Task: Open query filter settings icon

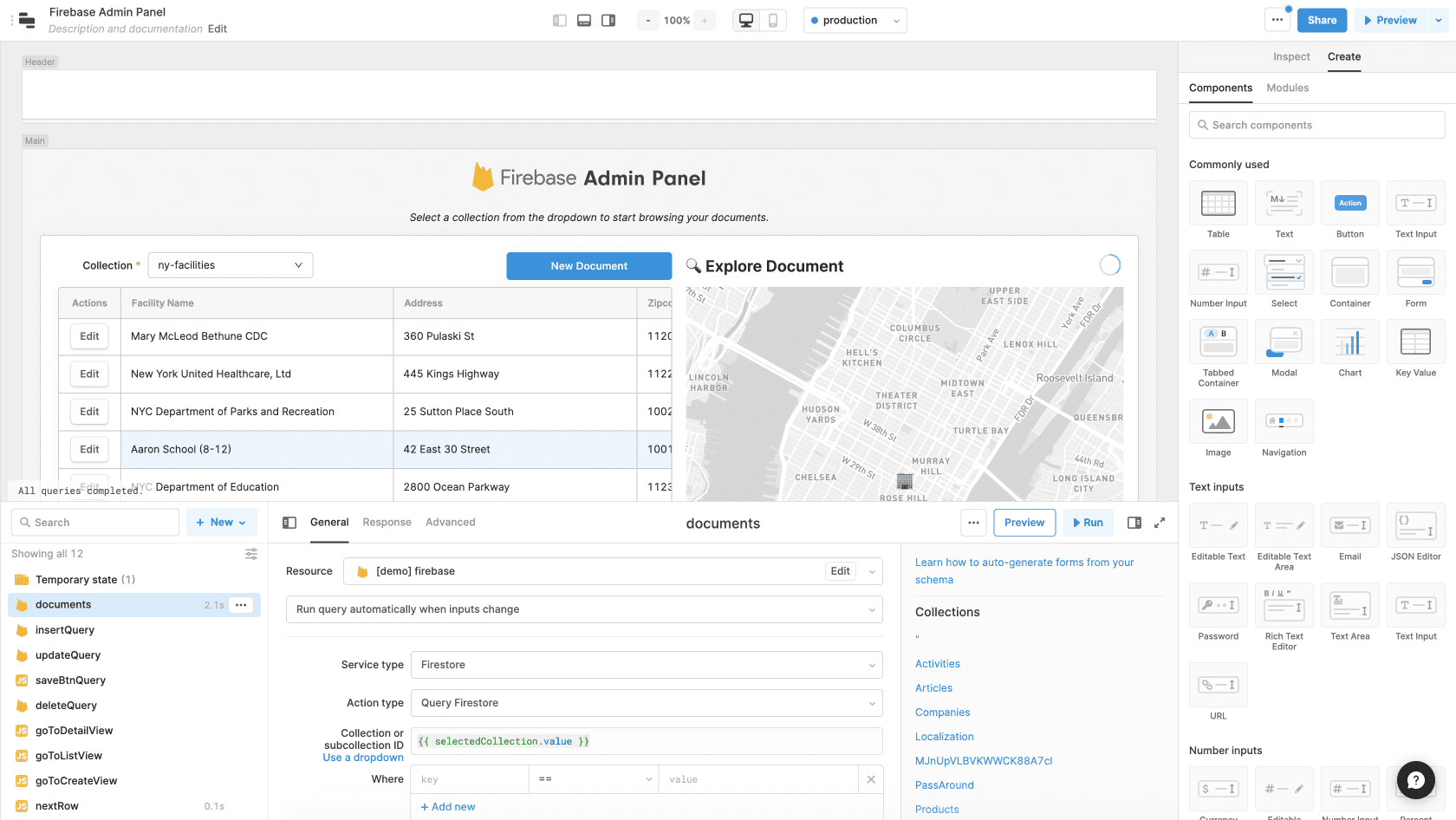Action: point(251,554)
